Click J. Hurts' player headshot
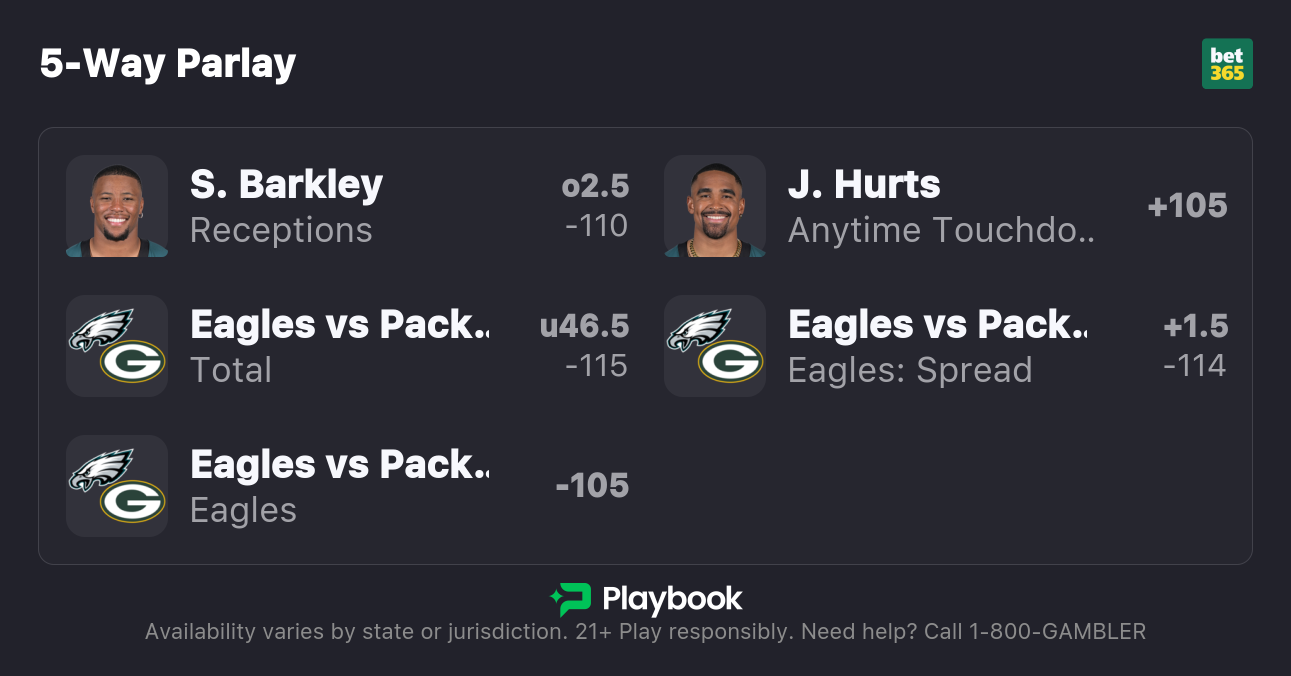Image resolution: width=1291 pixels, height=676 pixels. pyautogui.click(x=715, y=206)
